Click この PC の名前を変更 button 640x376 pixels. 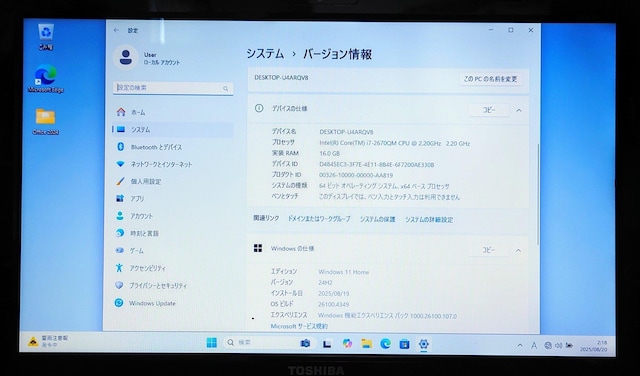click(490, 79)
